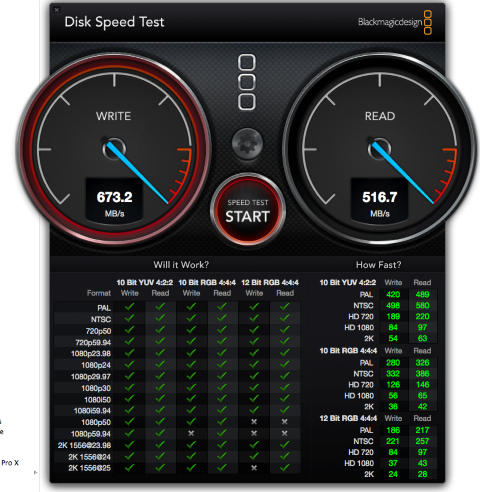The height and width of the screenshot is (492, 480).
Task: Click the 10 Bit RGB NTSC write value 332
Action: point(393,374)
